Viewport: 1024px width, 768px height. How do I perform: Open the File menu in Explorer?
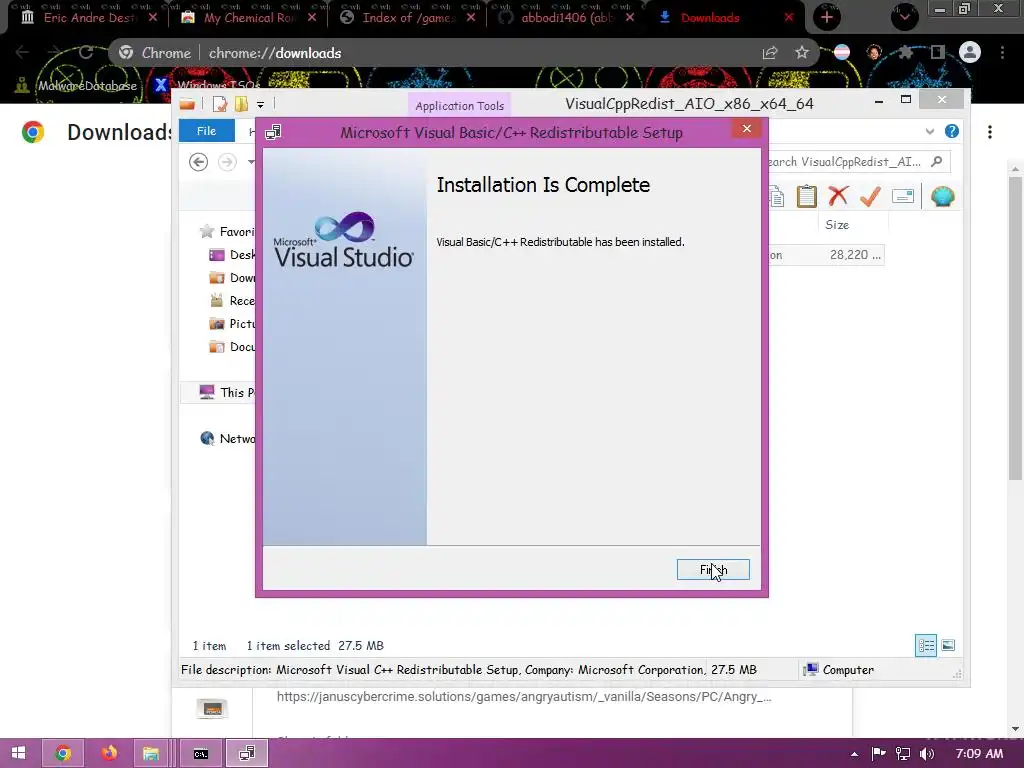206,131
